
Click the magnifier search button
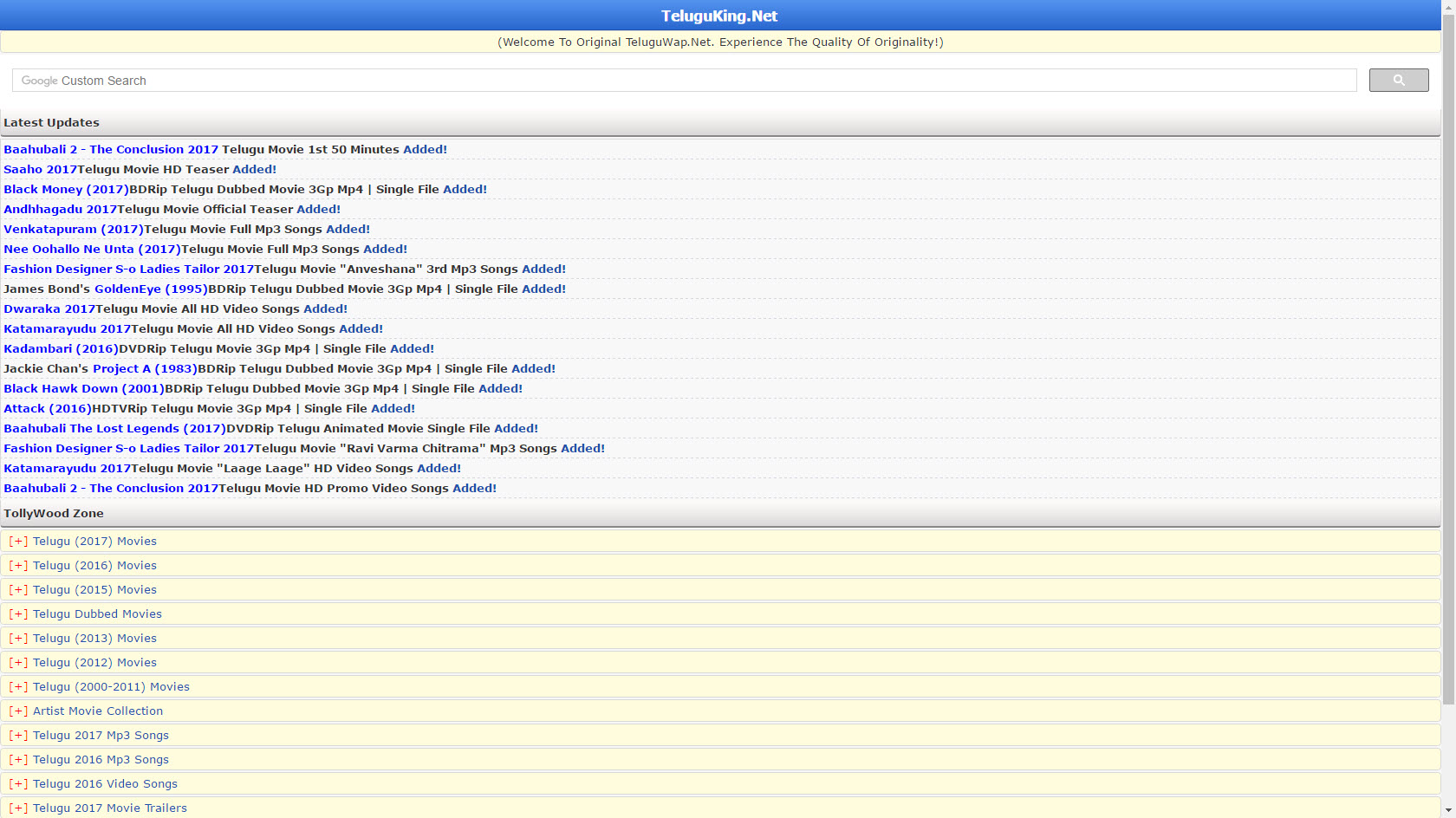(x=1399, y=80)
